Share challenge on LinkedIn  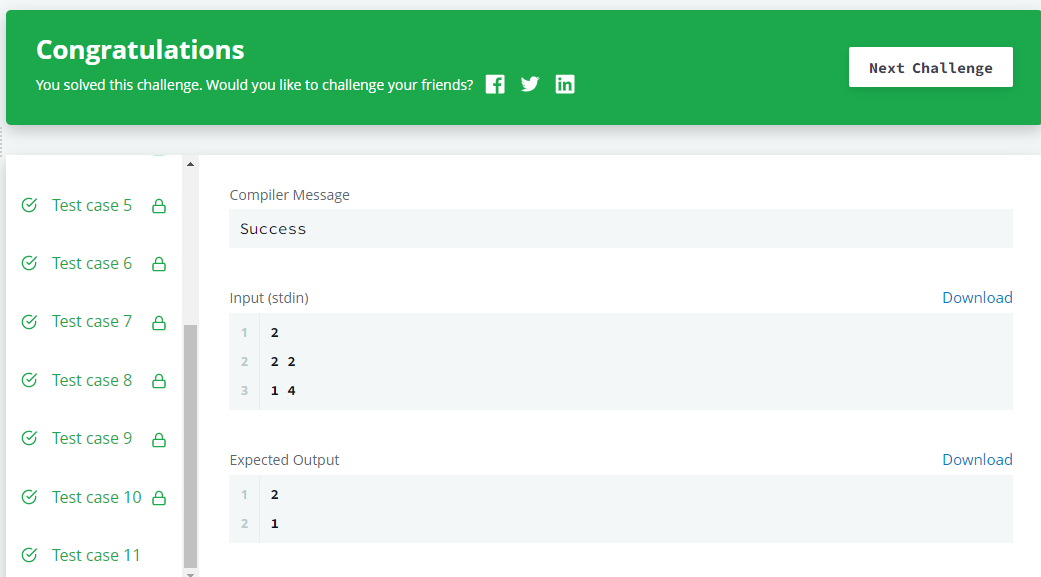click(x=565, y=84)
